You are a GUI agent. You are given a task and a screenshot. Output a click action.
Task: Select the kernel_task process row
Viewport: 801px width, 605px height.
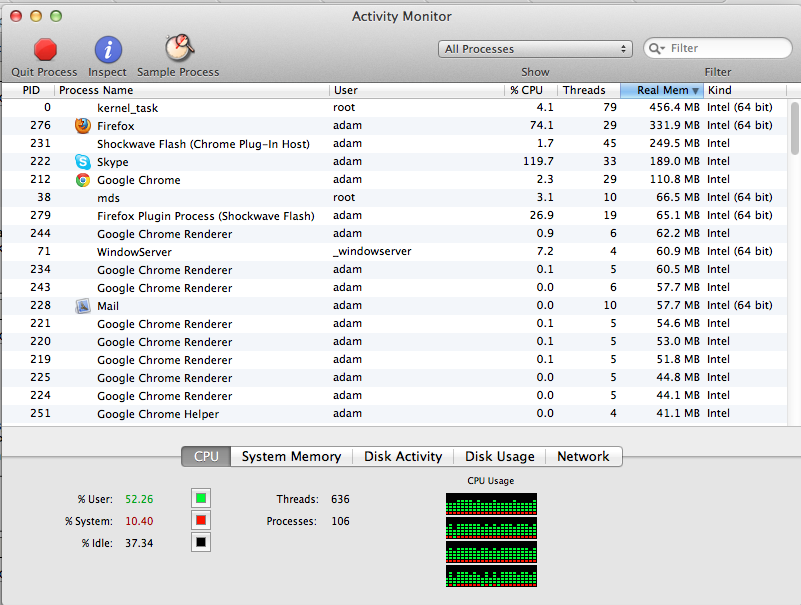394,107
